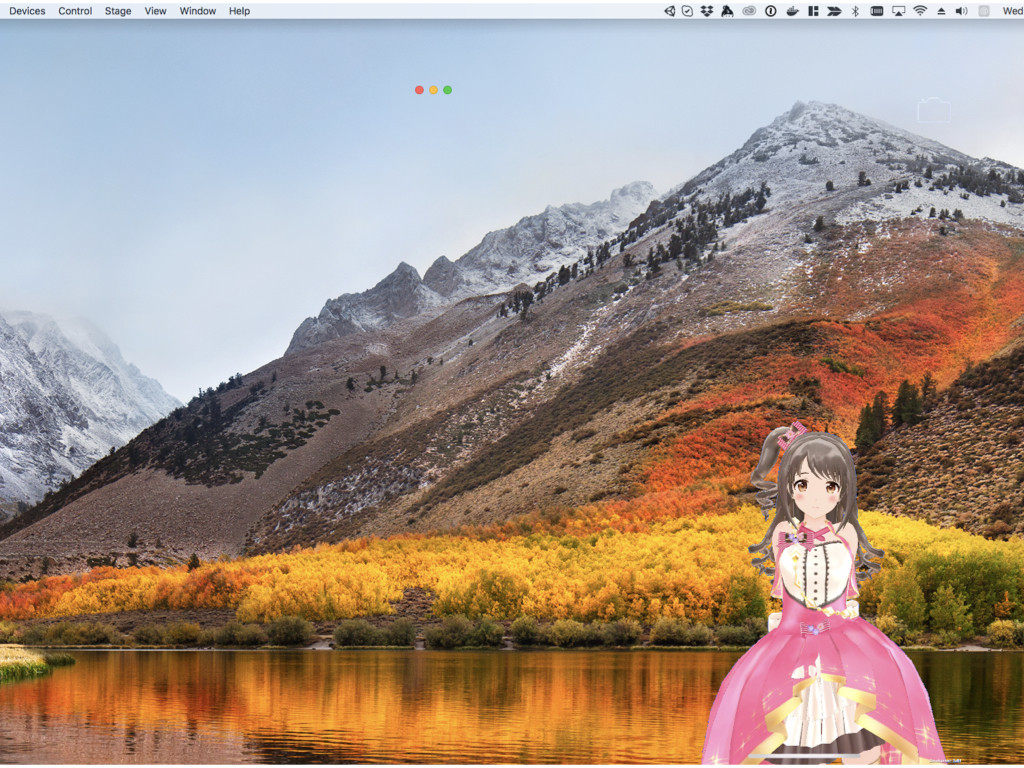Click the faded gray icon before the date
Image resolution: width=1024 pixels, height=768 pixels.
(984, 11)
